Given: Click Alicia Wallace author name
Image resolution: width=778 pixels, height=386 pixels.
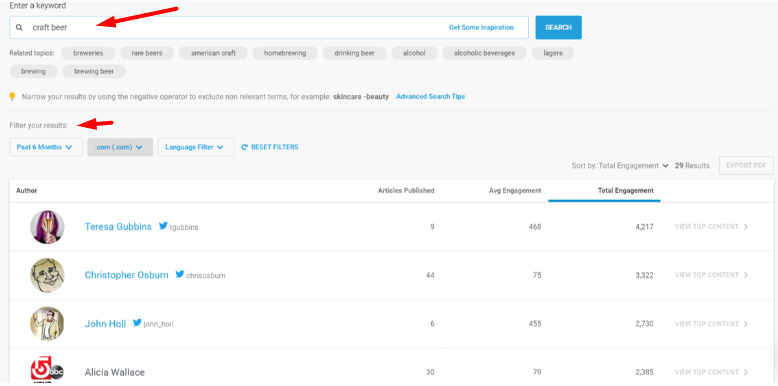Looking at the screenshot, I should 115,372.
